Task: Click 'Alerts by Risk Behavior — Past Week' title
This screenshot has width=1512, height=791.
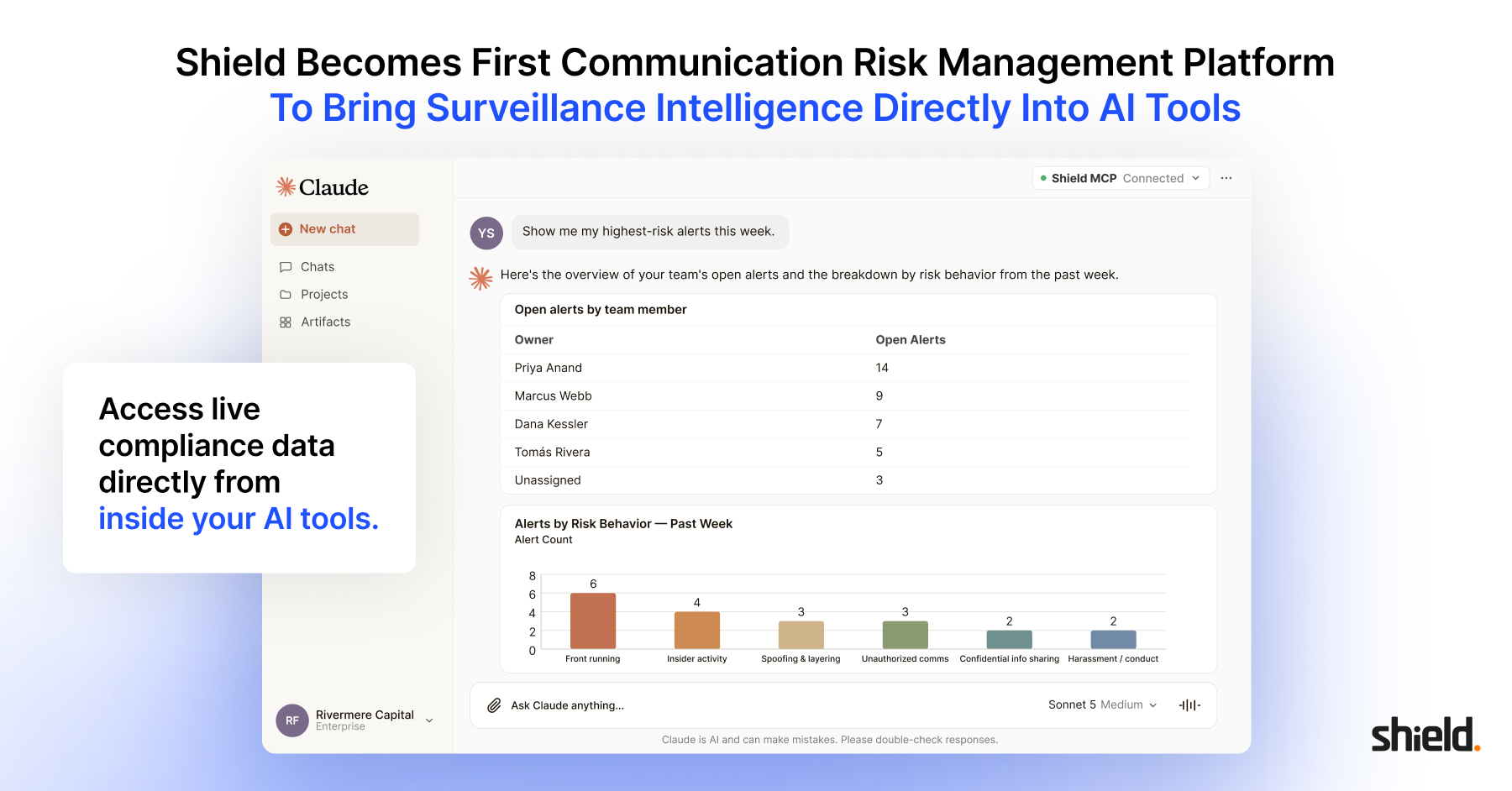Action: pyautogui.click(x=623, y=524)
